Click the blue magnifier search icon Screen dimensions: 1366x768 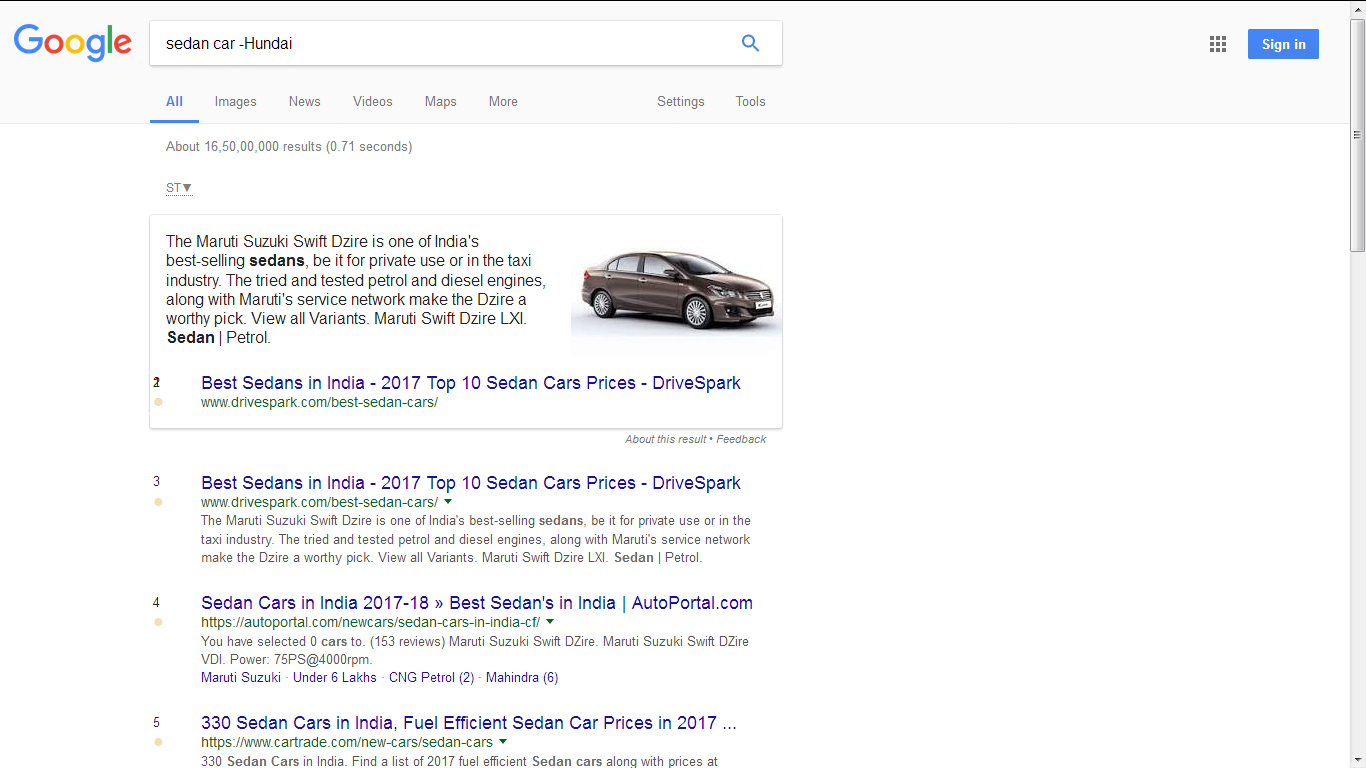pos(750,43)
